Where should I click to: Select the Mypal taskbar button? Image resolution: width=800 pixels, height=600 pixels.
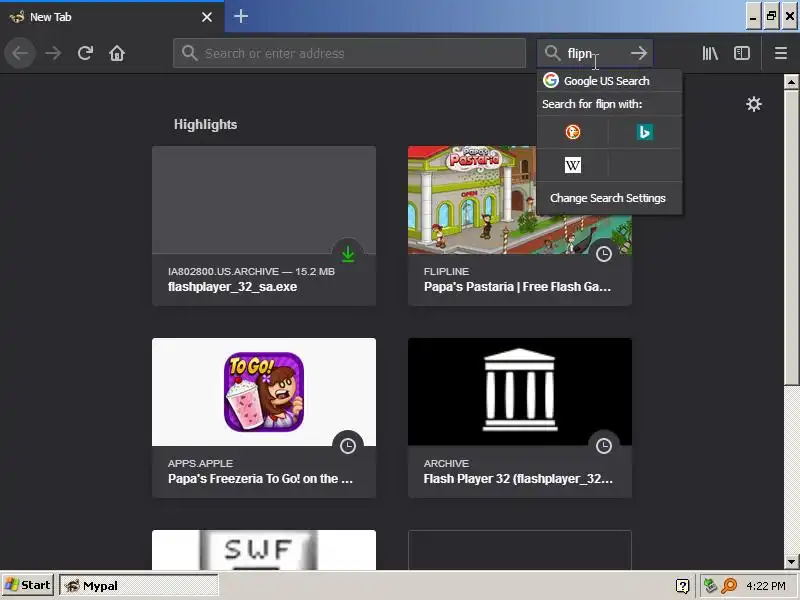[139, 585]
